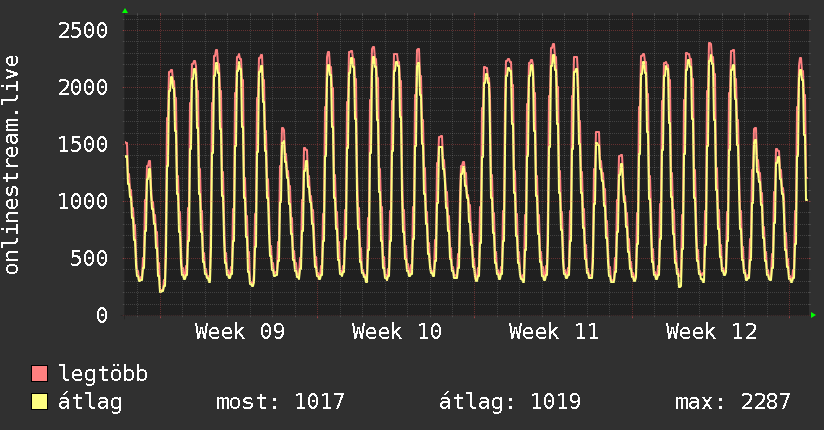Click the legtöbb legend label
Image resolution: width=824 pixels, height=430 pixels.
pos(103,374)
